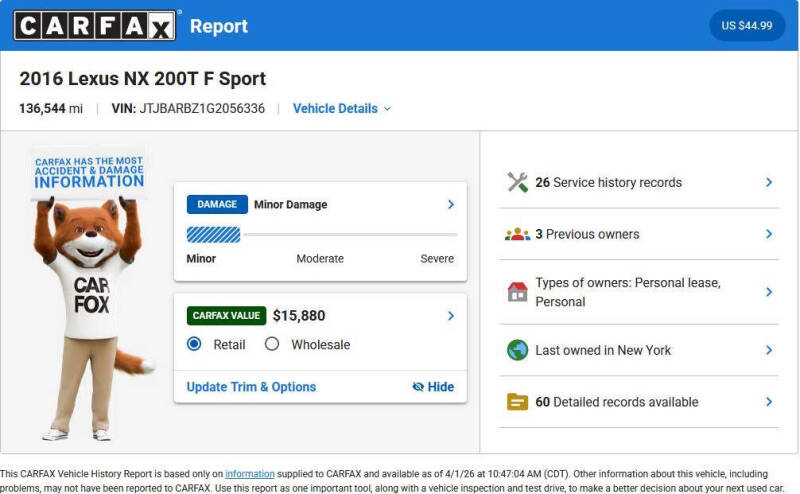Open Last owned in New York chevron

point(769,350)
